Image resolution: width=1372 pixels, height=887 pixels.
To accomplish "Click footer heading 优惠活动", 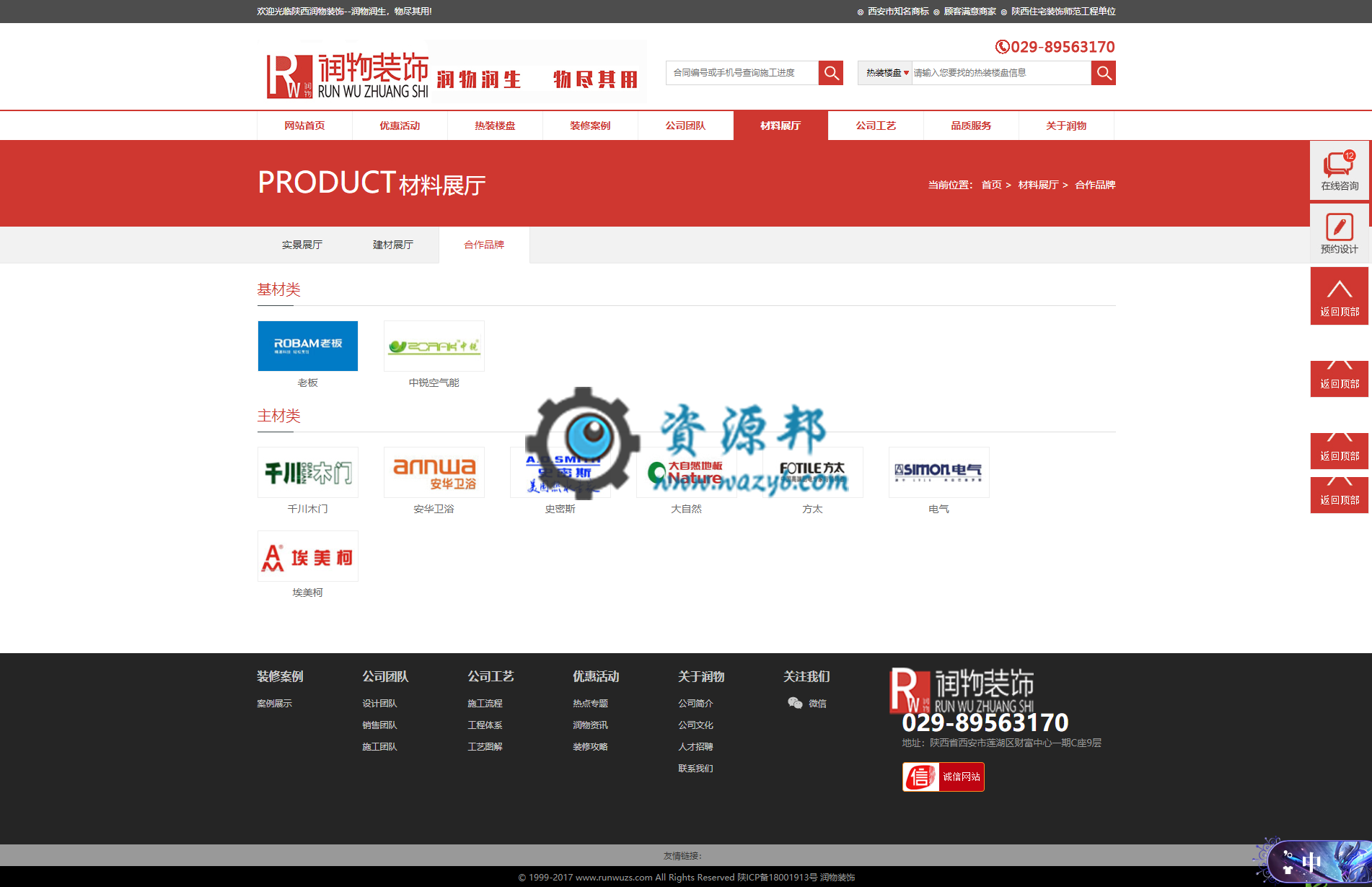I will tap(597, 676).
